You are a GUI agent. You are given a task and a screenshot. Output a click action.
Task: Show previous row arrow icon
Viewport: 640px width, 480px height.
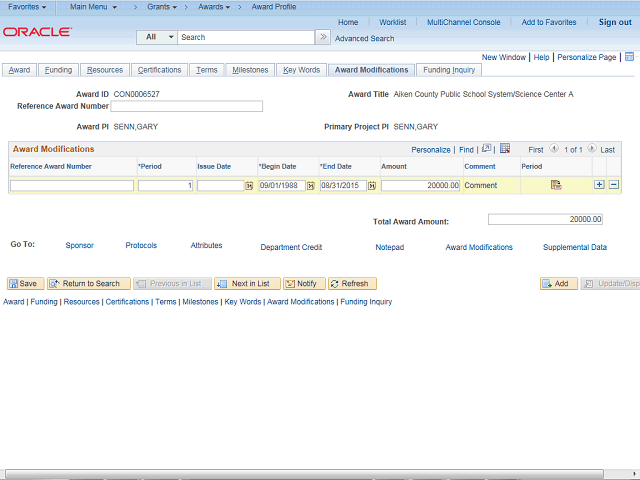553,148
